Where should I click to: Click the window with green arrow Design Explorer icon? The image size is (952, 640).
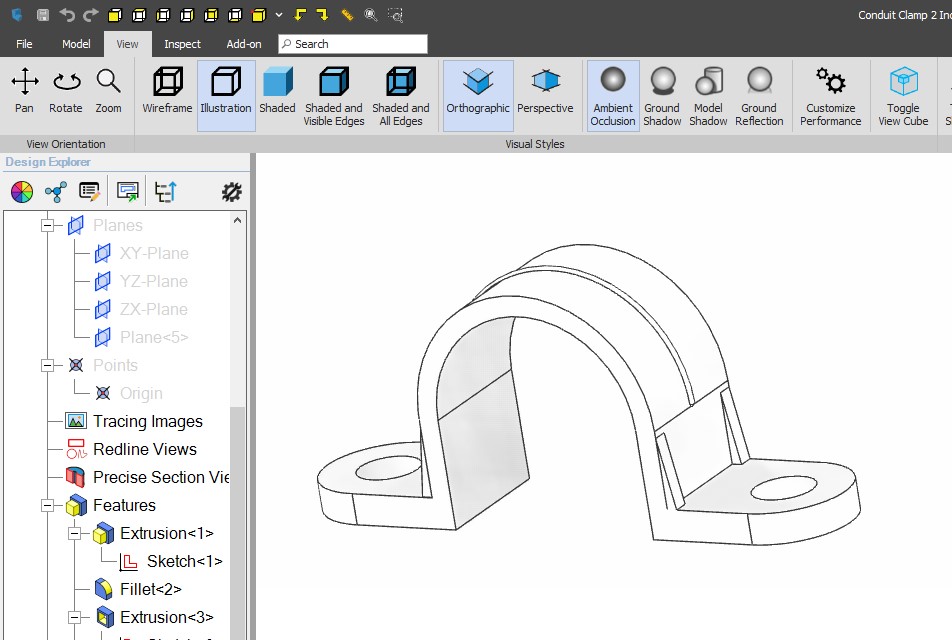(x=128, y=192)
